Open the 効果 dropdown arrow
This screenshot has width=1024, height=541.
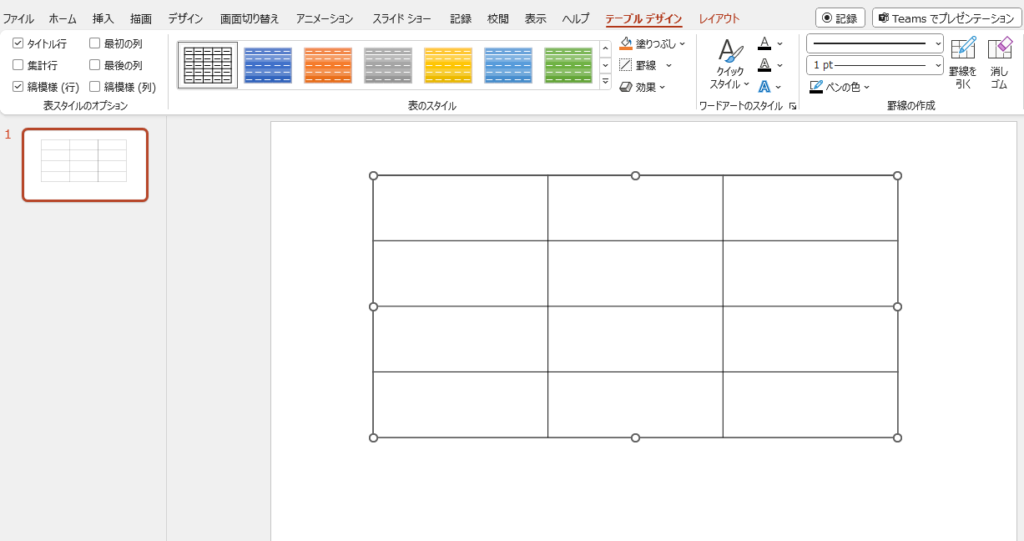click(x=662, y=87)
